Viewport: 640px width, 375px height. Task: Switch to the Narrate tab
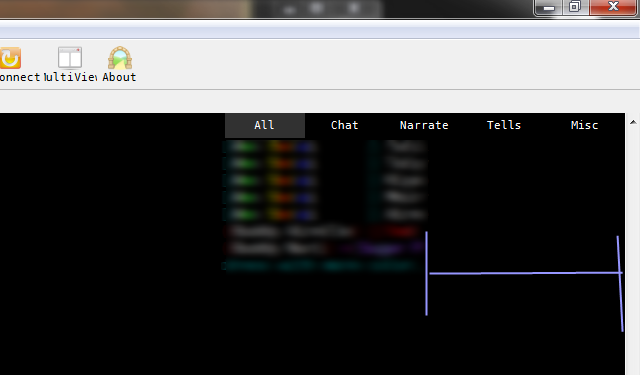click(x=424, y=125)
